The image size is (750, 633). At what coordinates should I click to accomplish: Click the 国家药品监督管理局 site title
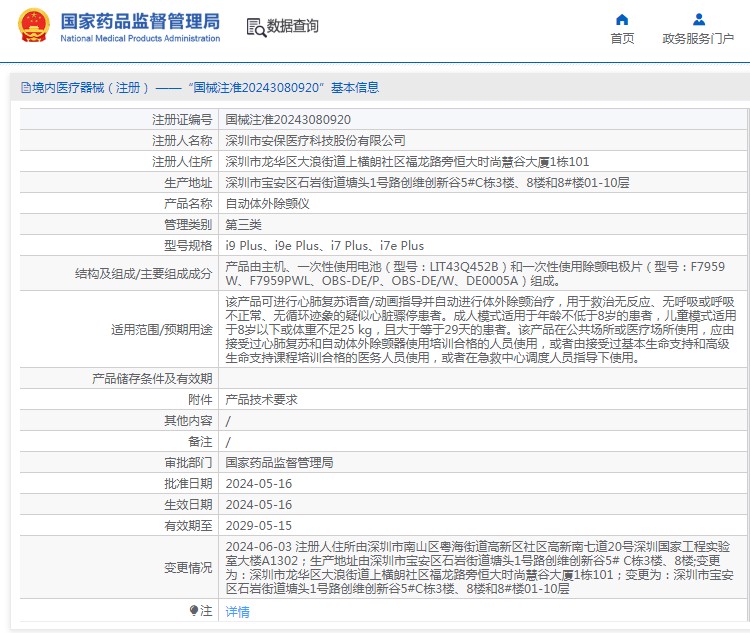click(x=140, y=20)
